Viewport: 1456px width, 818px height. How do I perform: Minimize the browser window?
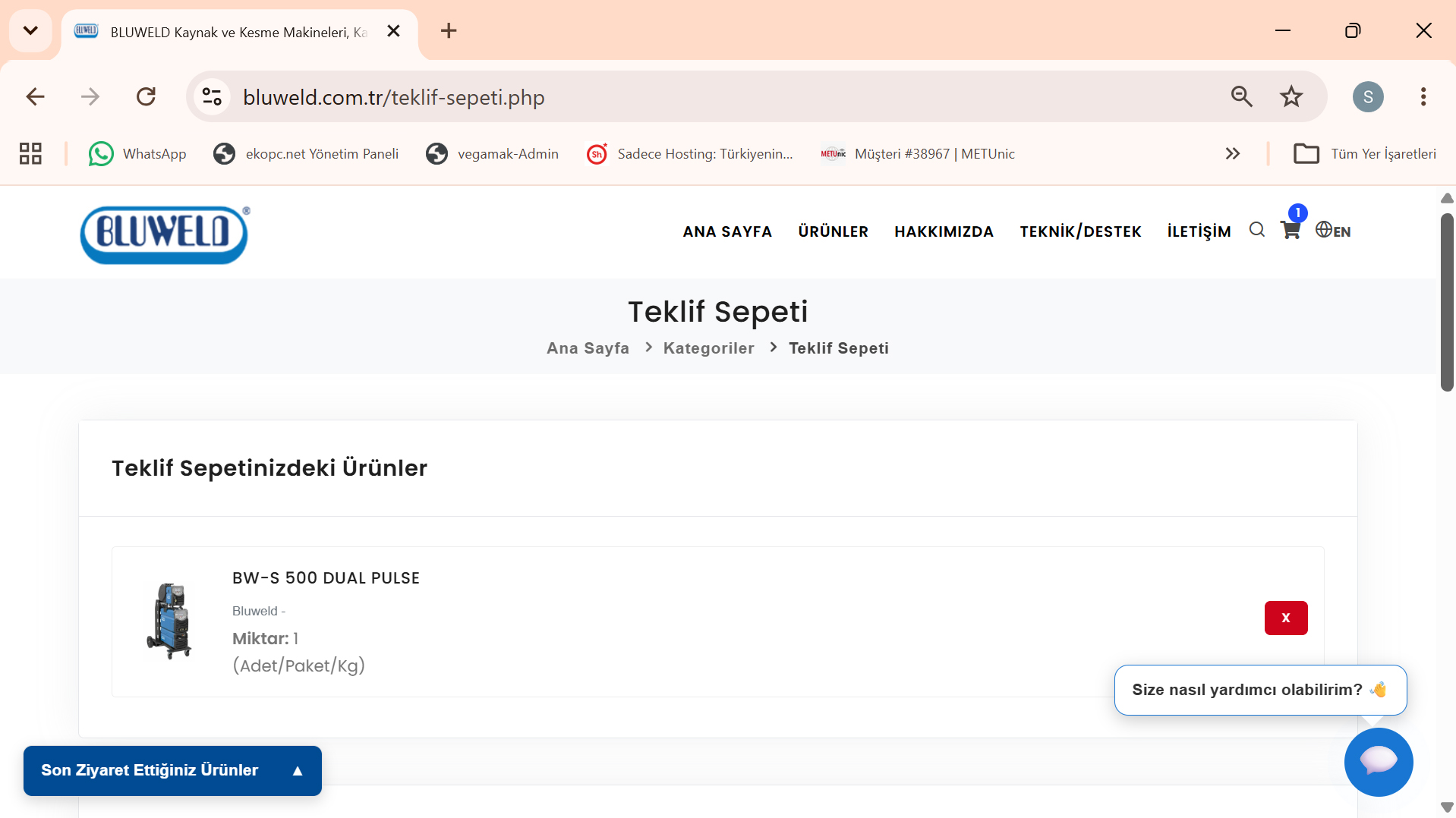1283,30
